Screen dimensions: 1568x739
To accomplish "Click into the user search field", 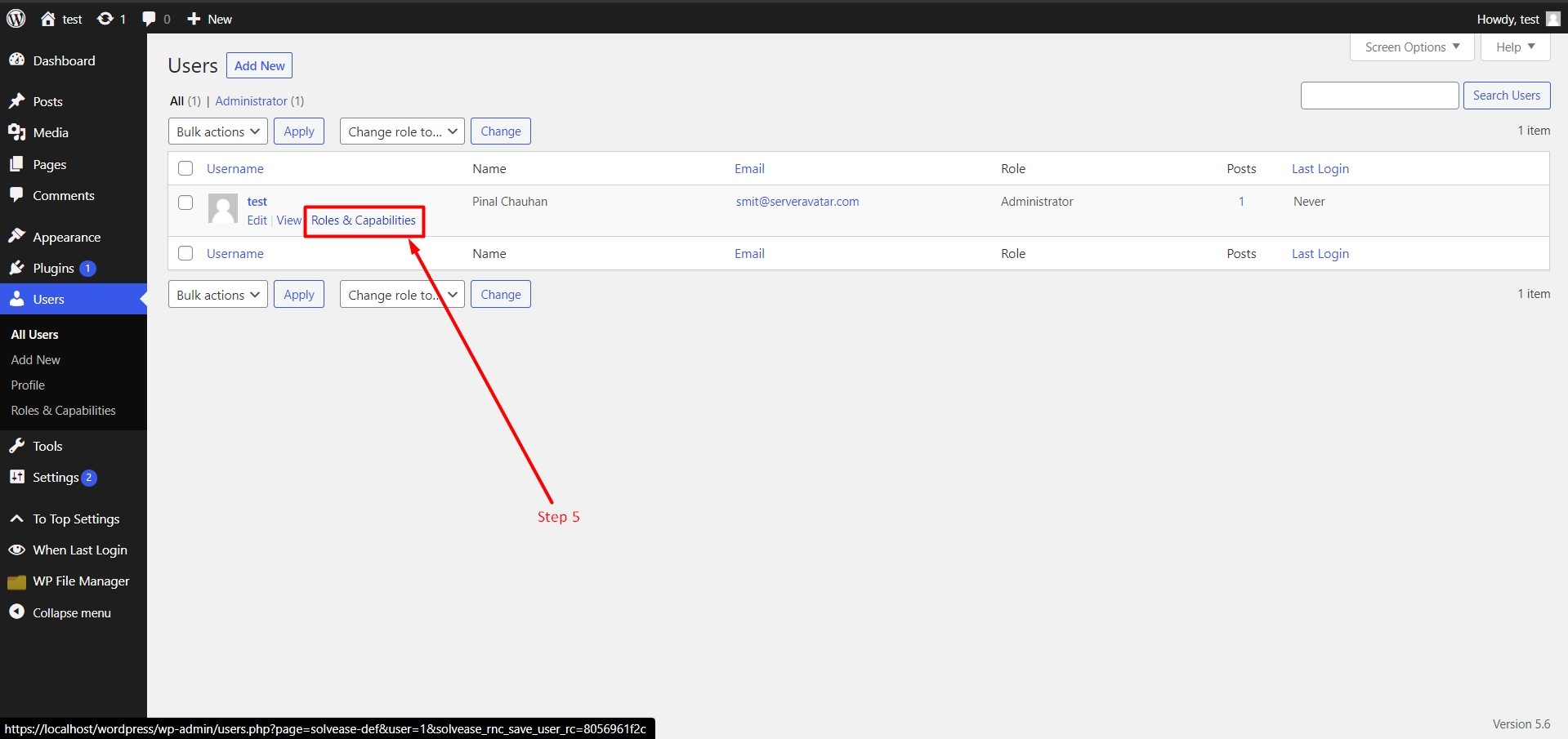I will (x=1380, y=96).
